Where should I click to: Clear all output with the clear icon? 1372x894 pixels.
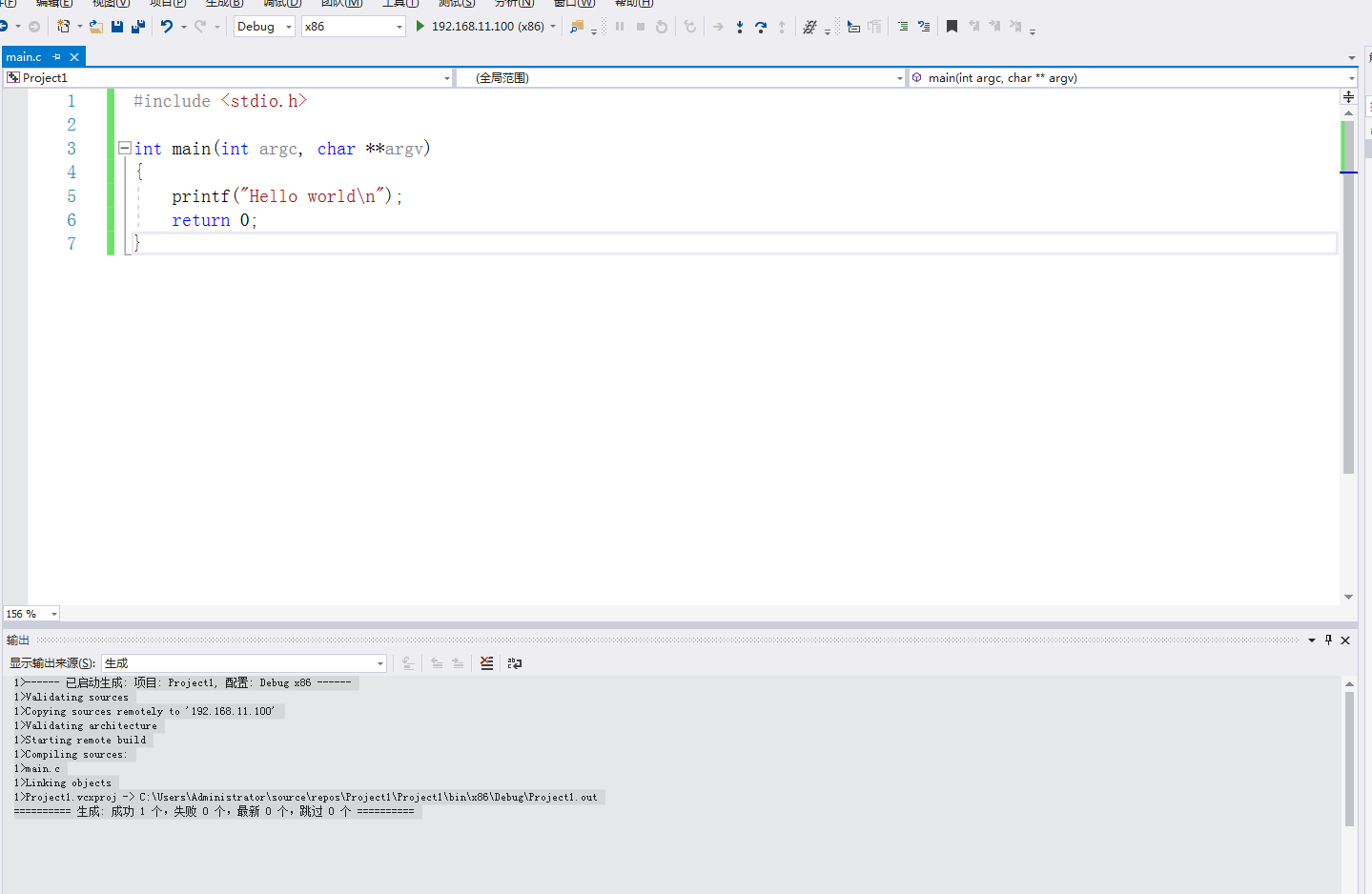[487, 663]
